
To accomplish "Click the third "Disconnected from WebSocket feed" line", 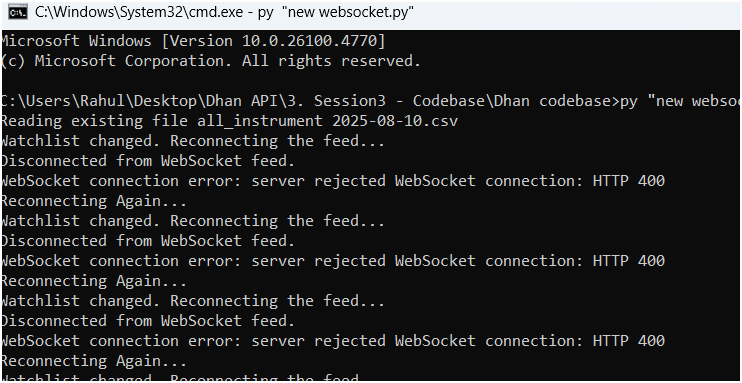I will (x=147, y=321).
